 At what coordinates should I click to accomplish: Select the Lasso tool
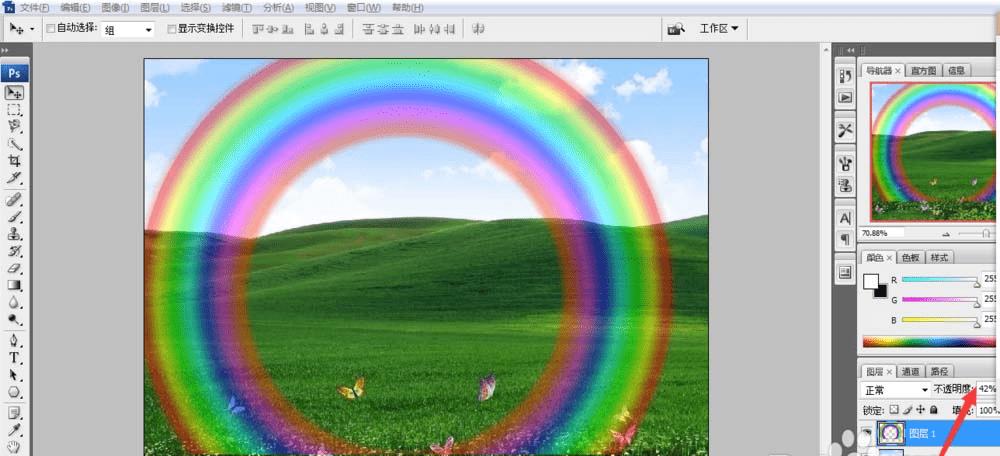[15, 126]
